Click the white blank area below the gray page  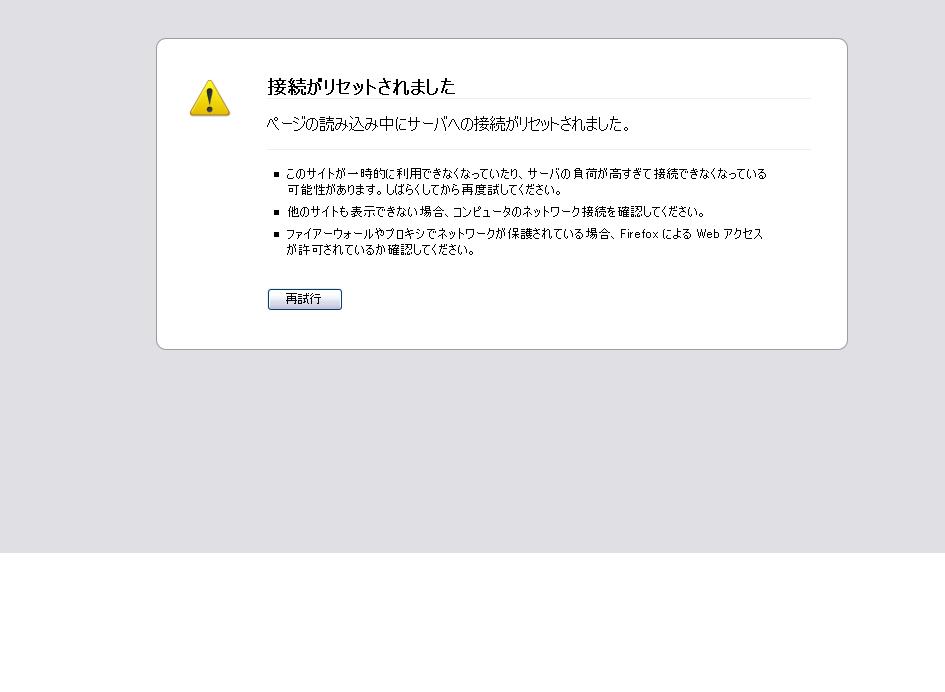pos(472,622)
